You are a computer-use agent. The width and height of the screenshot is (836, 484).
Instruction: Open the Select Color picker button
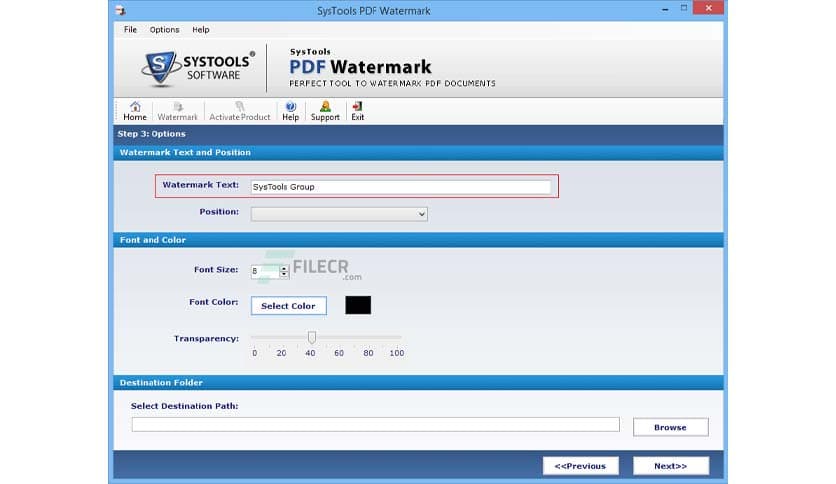(288, 306)
